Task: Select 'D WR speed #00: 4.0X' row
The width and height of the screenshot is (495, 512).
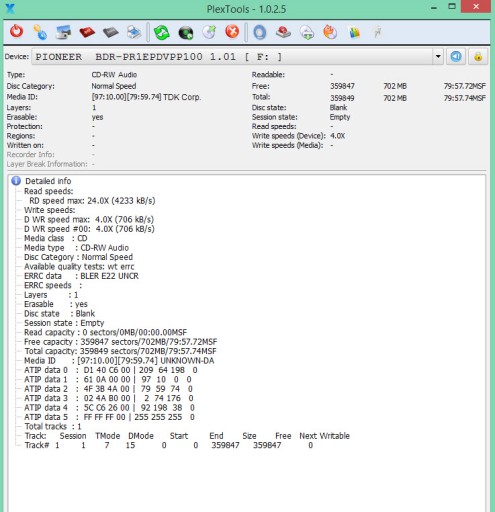Action: coord(89,229)
